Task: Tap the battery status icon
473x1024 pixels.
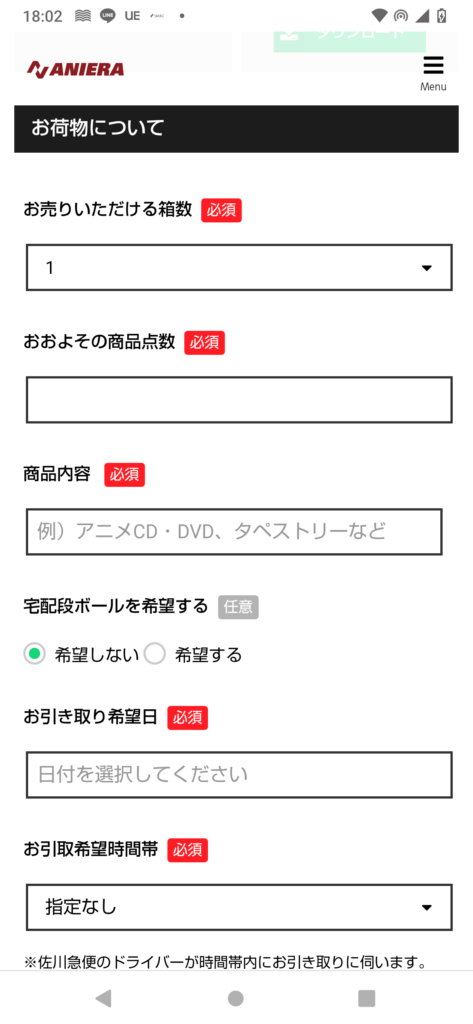Action: click(x=442, y=16)
